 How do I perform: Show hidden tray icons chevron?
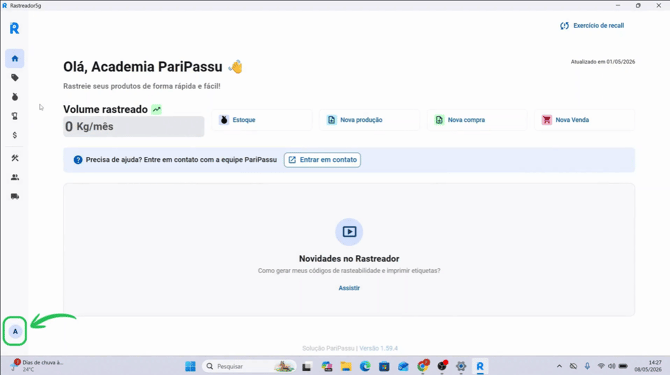click(x=559, y=366)
